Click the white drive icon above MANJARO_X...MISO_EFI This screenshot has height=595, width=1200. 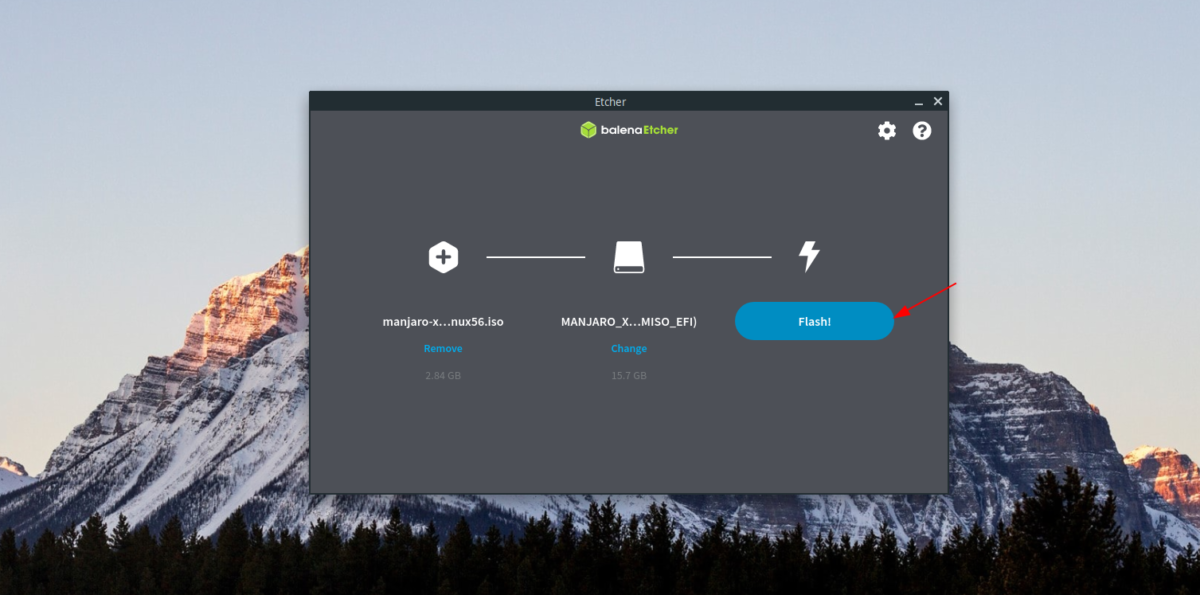point(628,256)
